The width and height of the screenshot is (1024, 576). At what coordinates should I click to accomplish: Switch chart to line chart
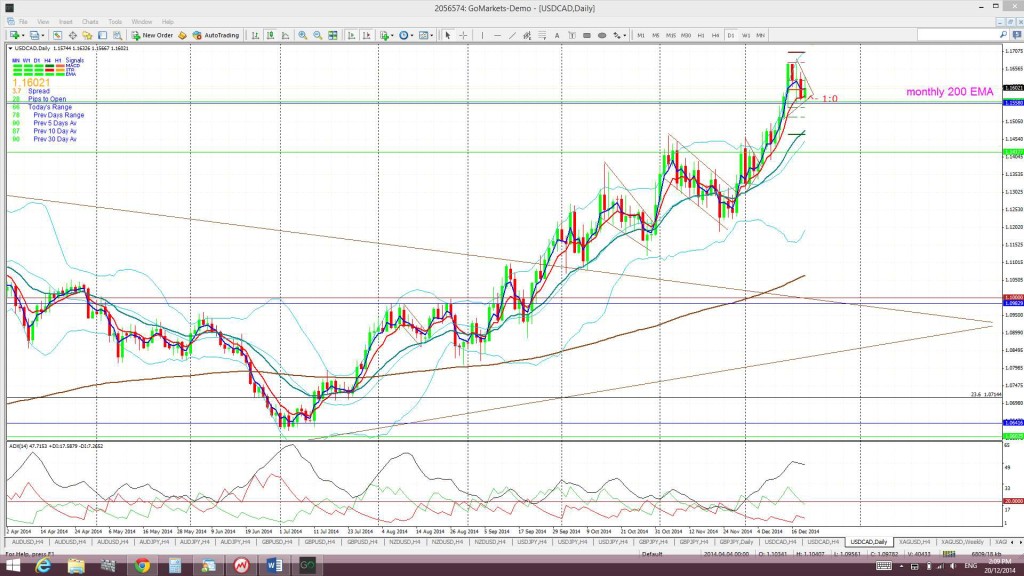point(285,35)
